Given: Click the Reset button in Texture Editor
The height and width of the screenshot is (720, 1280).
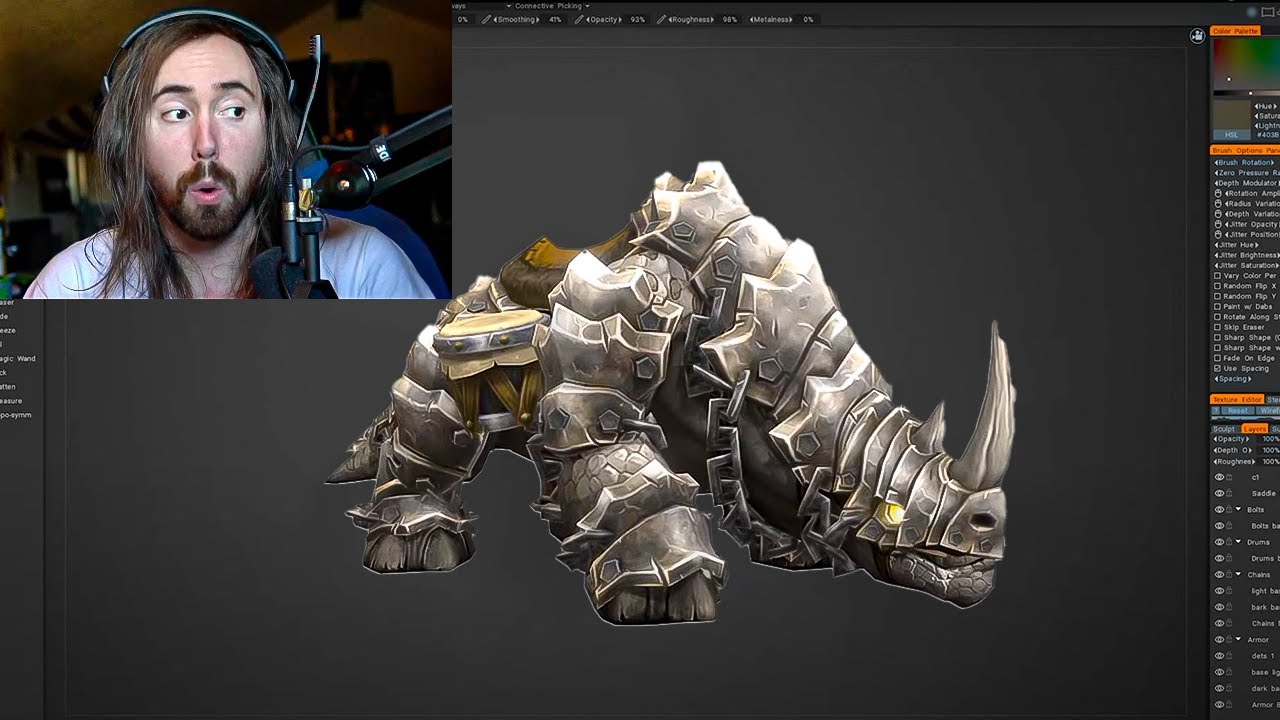Looking at the screenshot, I should click(x=1238, y=411).
